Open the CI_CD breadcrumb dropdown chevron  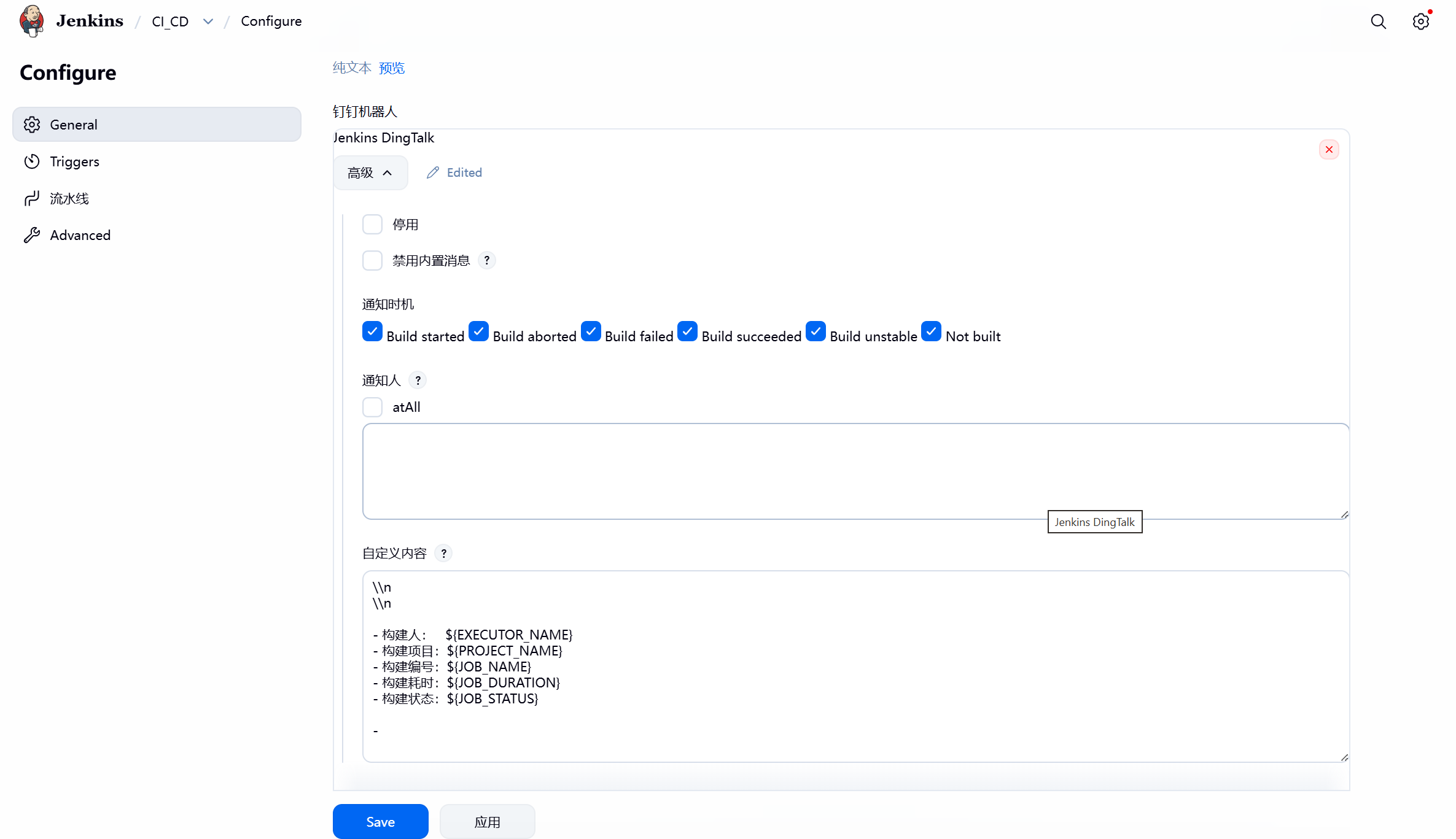coord(208,21)
